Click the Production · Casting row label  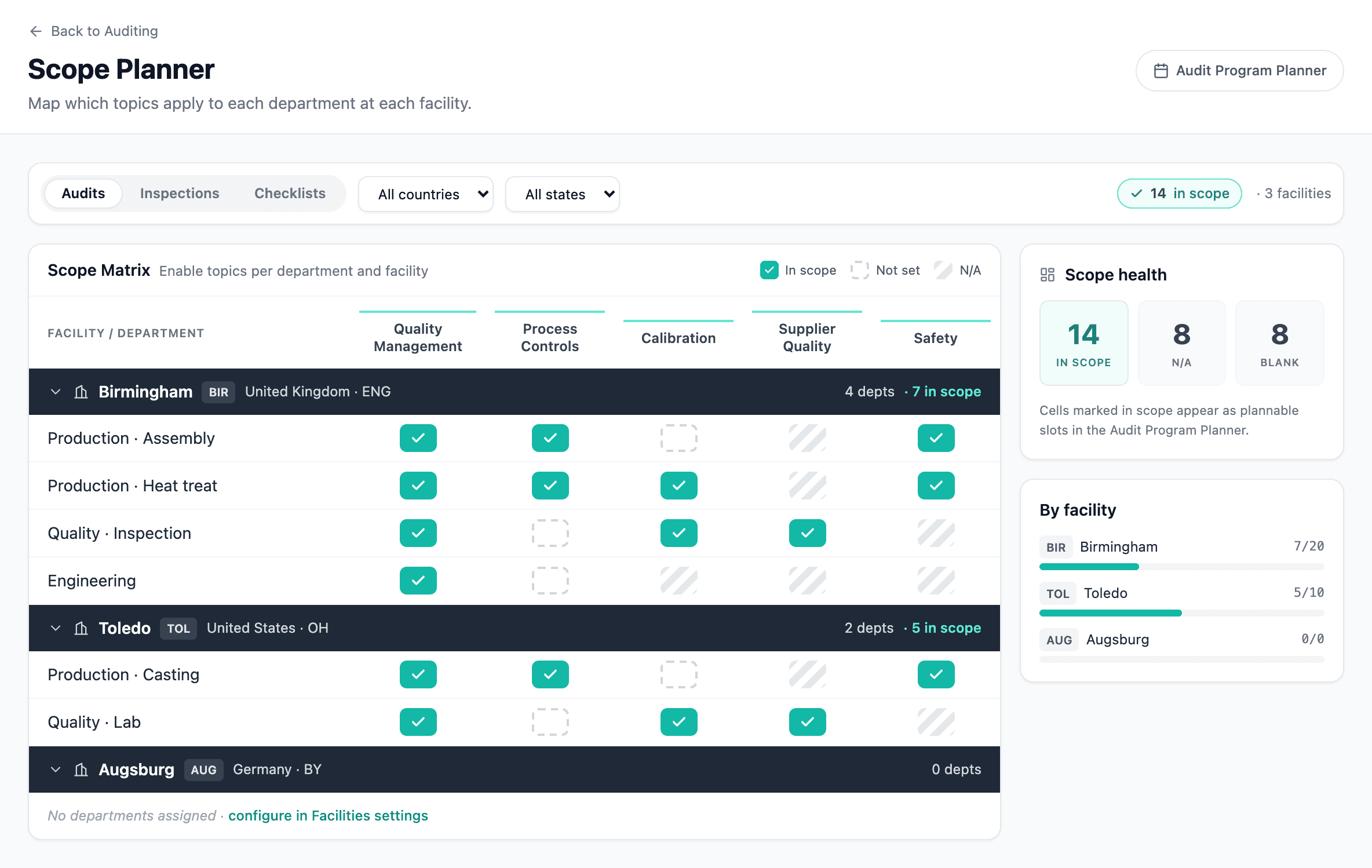pos(123,674)
